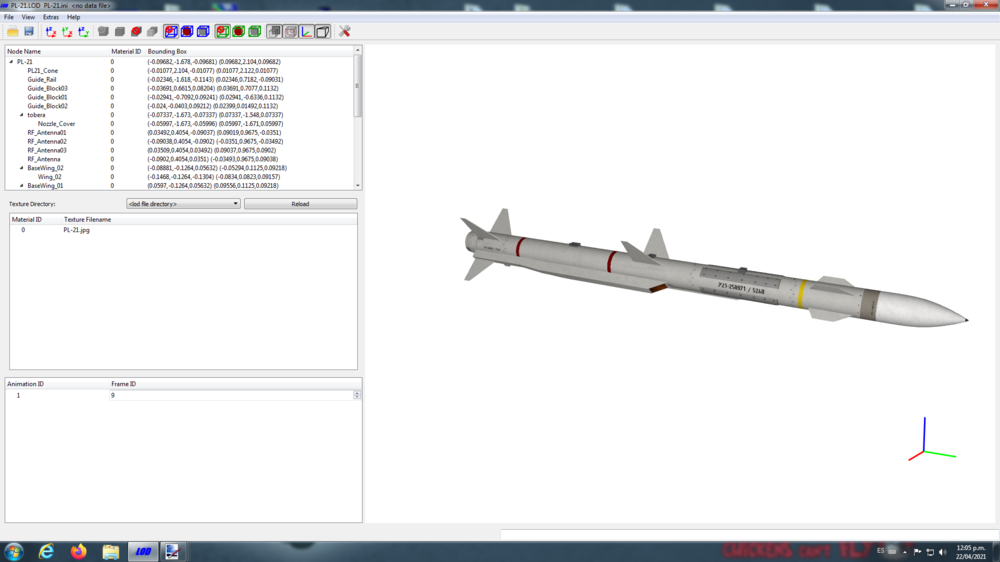This screenshot has width=1000, height=562.
Task: Click the gray cube with red prohibition icon
Action: 136,31
